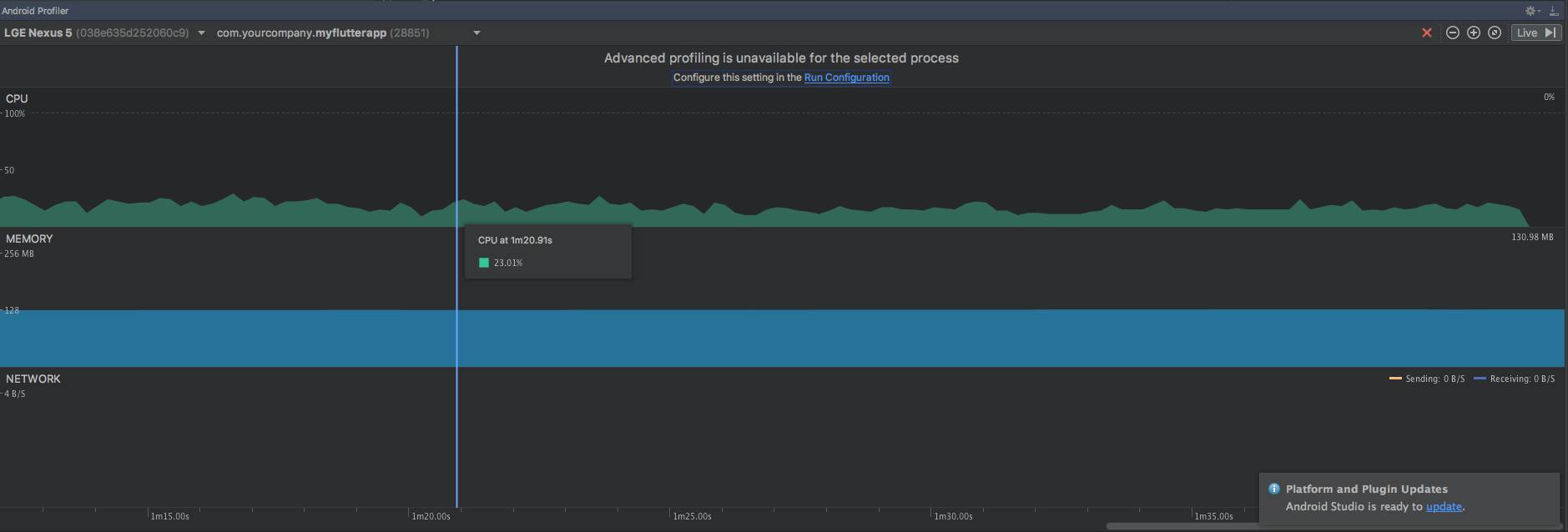Open the CPU profiler graph
1568x532 pixels.
tap(751, 167)
